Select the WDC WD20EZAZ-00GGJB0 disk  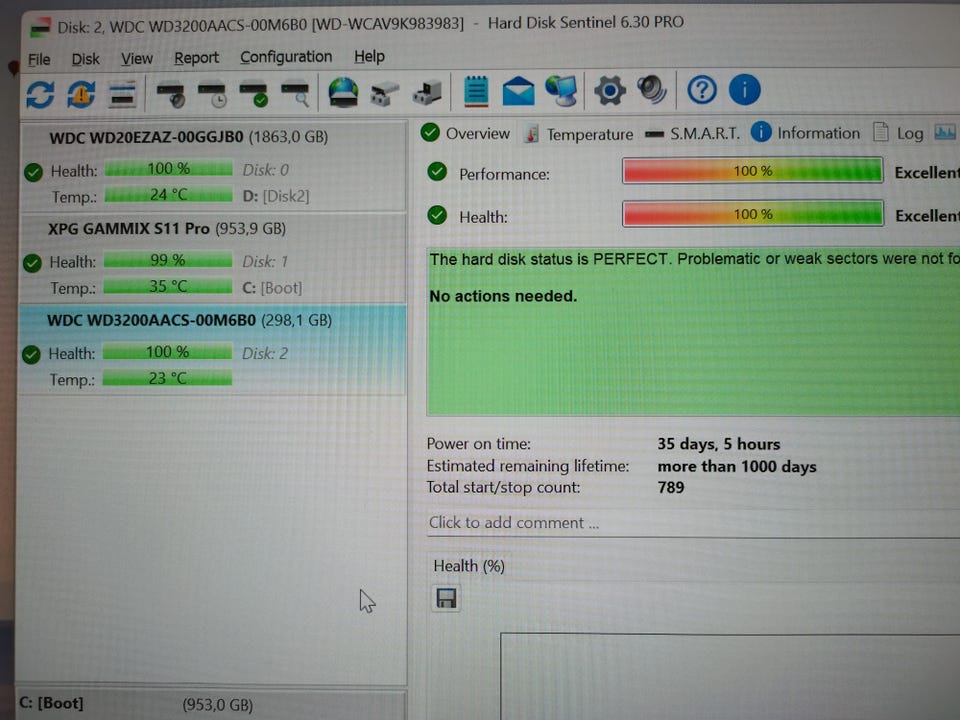[213, 166]
